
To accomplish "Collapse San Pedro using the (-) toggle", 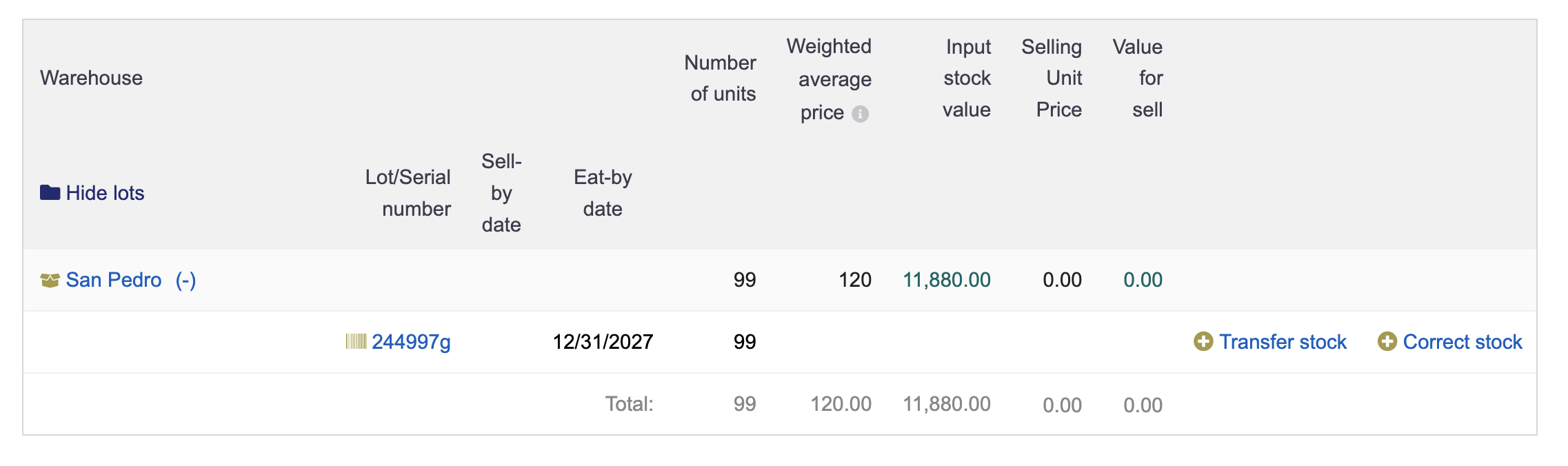I will (186, 280).
